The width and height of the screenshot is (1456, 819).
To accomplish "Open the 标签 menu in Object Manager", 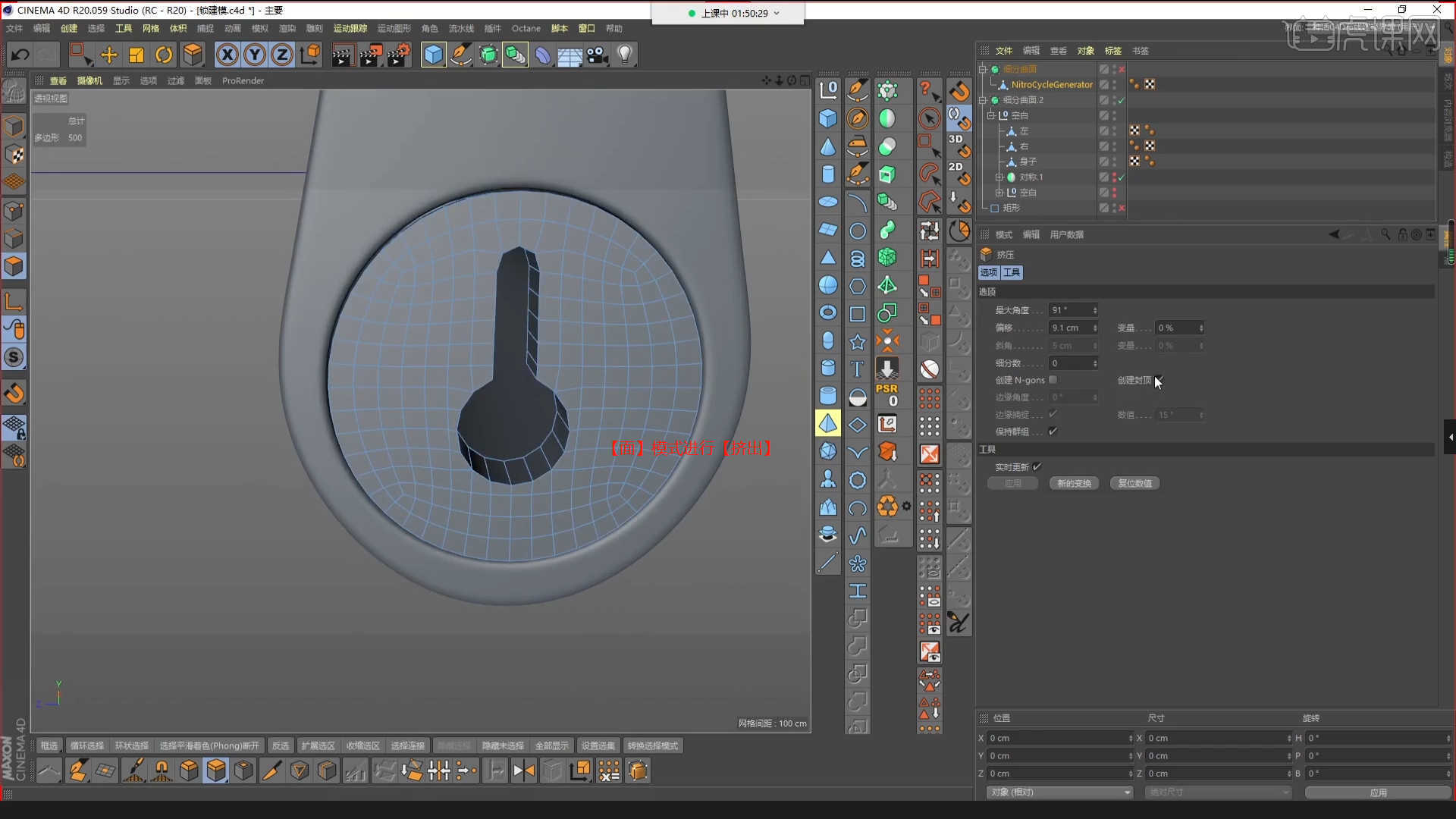I will click(x=1112, y=51).
